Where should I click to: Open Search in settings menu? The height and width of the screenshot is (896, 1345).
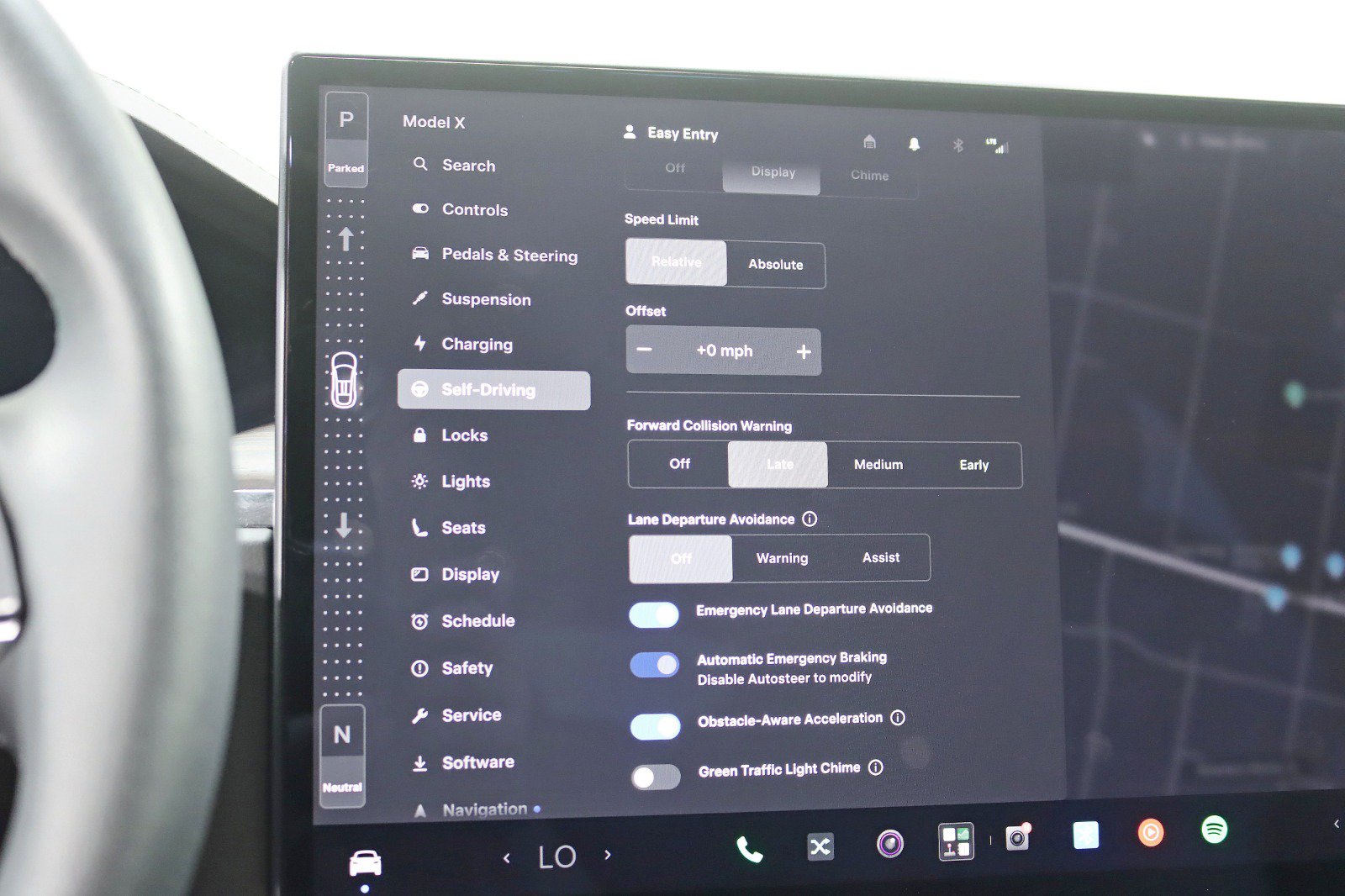[455, 165]
